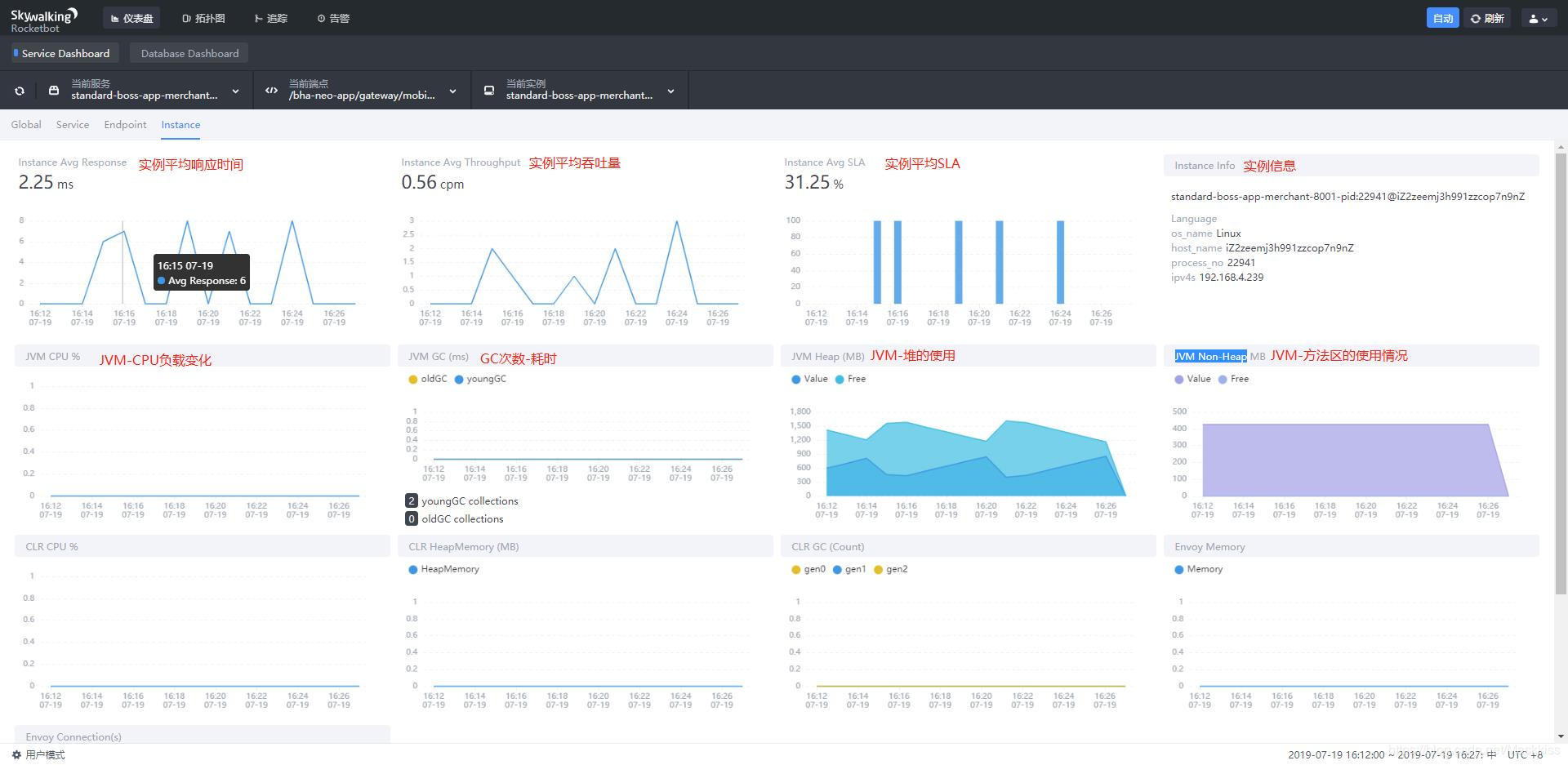This screenshot has height=765, width=1568.
Task: Toggle oldGC legend in JVM GC chart
Action: point(427,379)
